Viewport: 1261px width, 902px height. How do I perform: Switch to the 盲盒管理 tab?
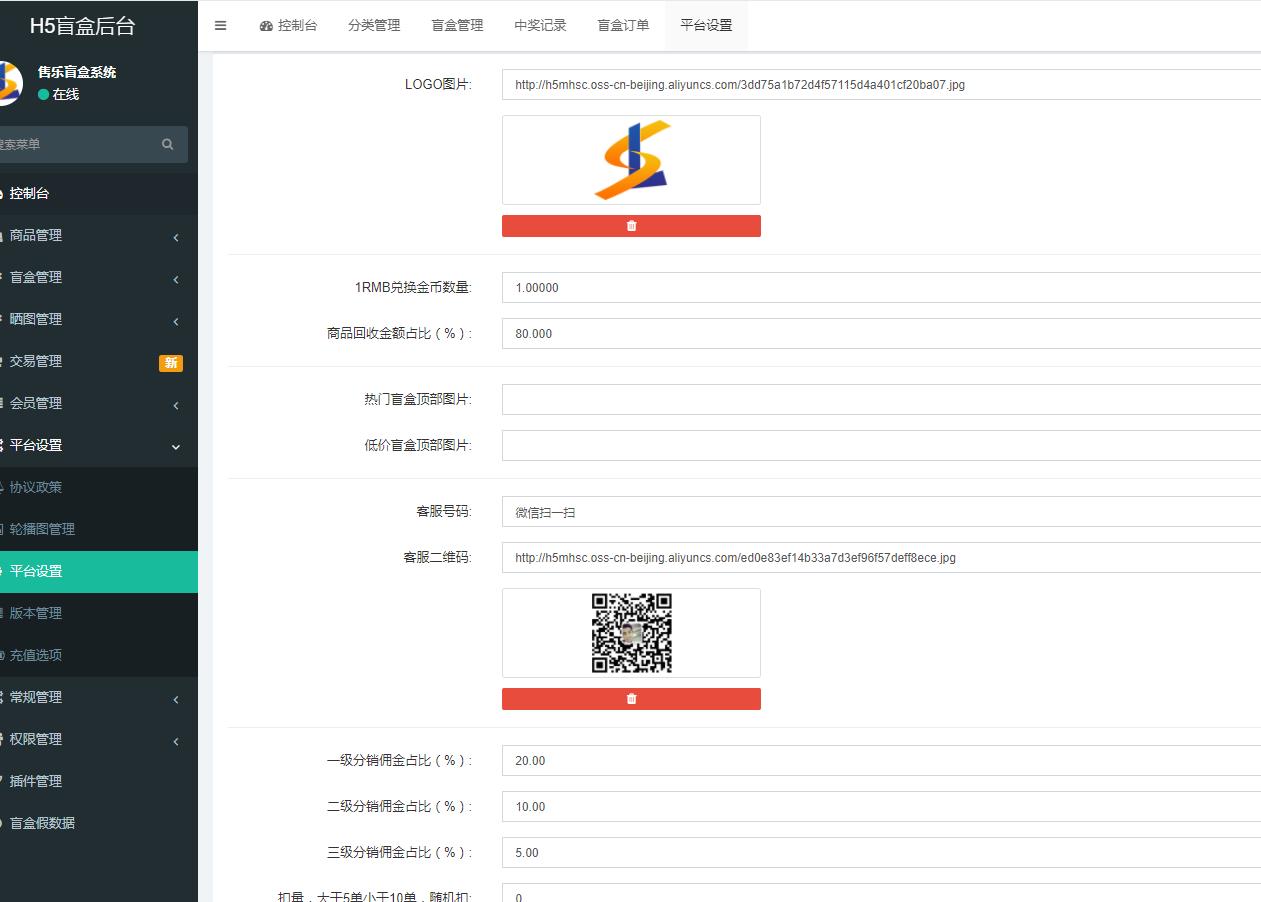click(457, 26)
